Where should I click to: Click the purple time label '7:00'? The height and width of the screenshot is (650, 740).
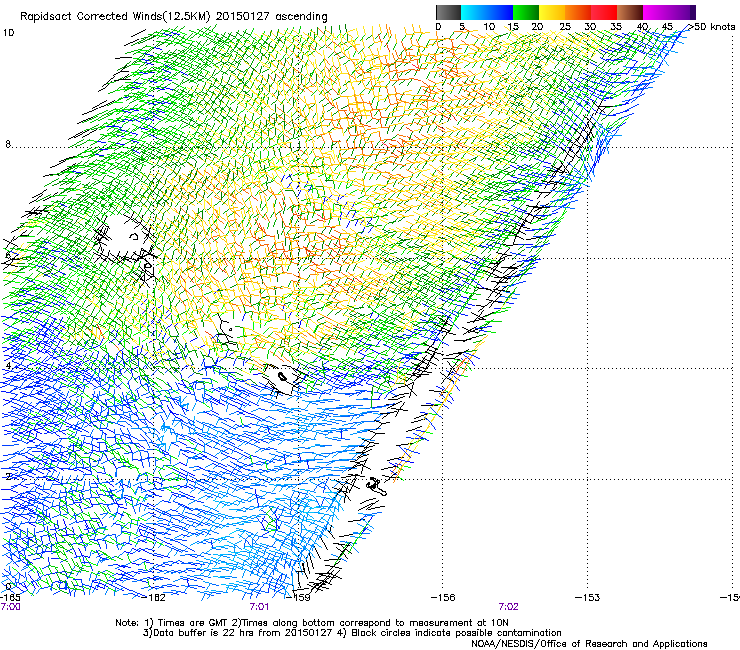pyautogui.click(x=10, y=607)
